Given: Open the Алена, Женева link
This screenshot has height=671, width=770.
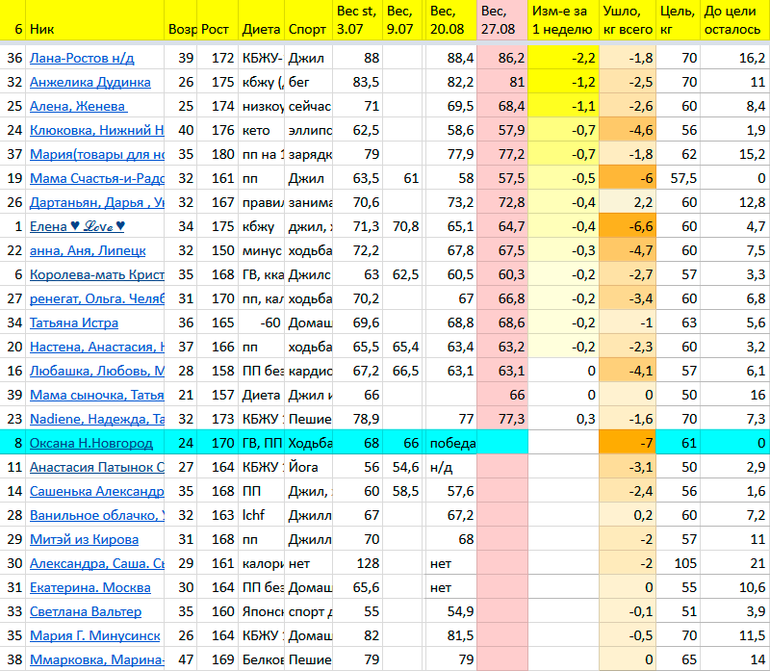Looking at the screenshot, I should 78,106.
